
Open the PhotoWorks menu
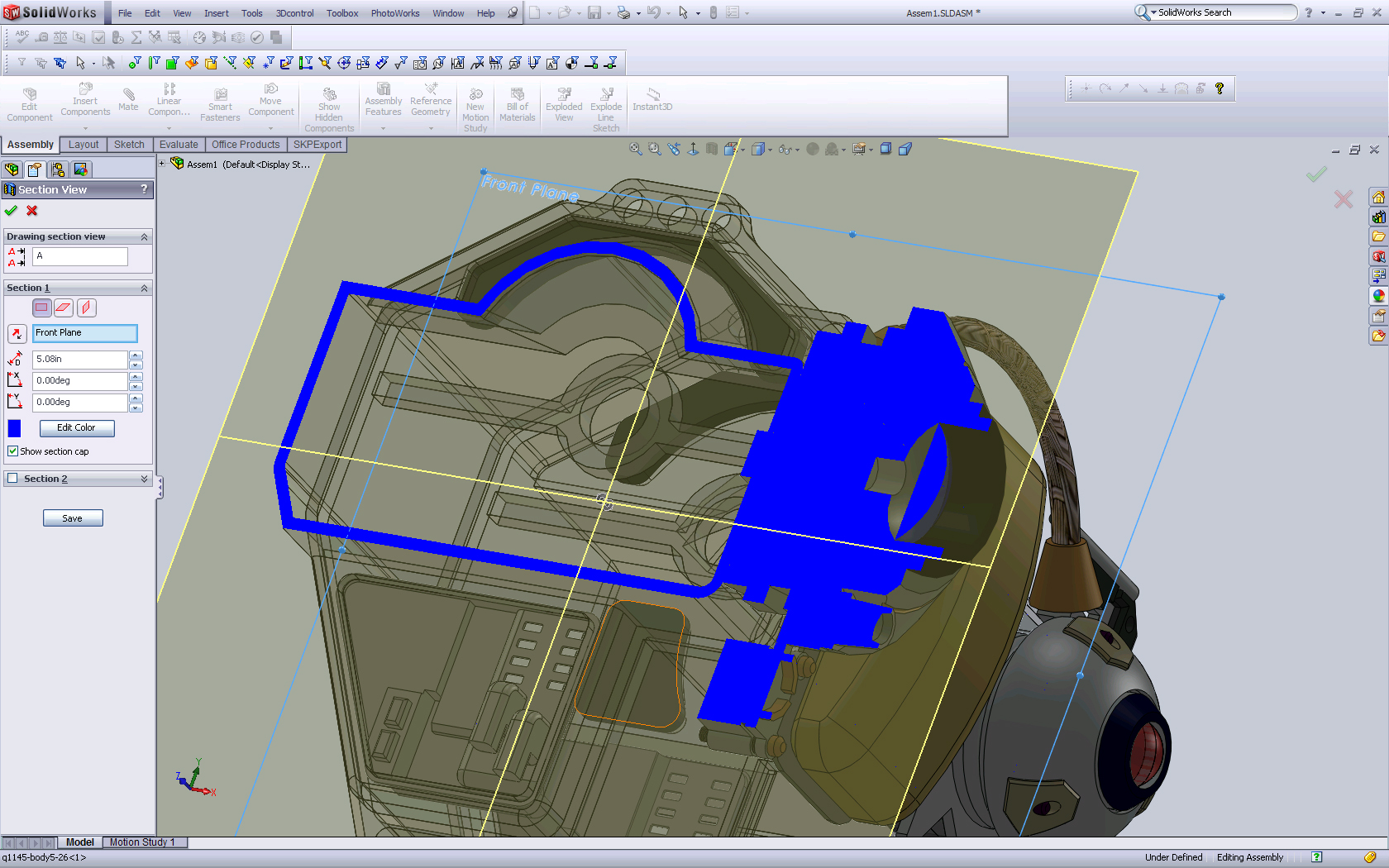click(395, 13)
